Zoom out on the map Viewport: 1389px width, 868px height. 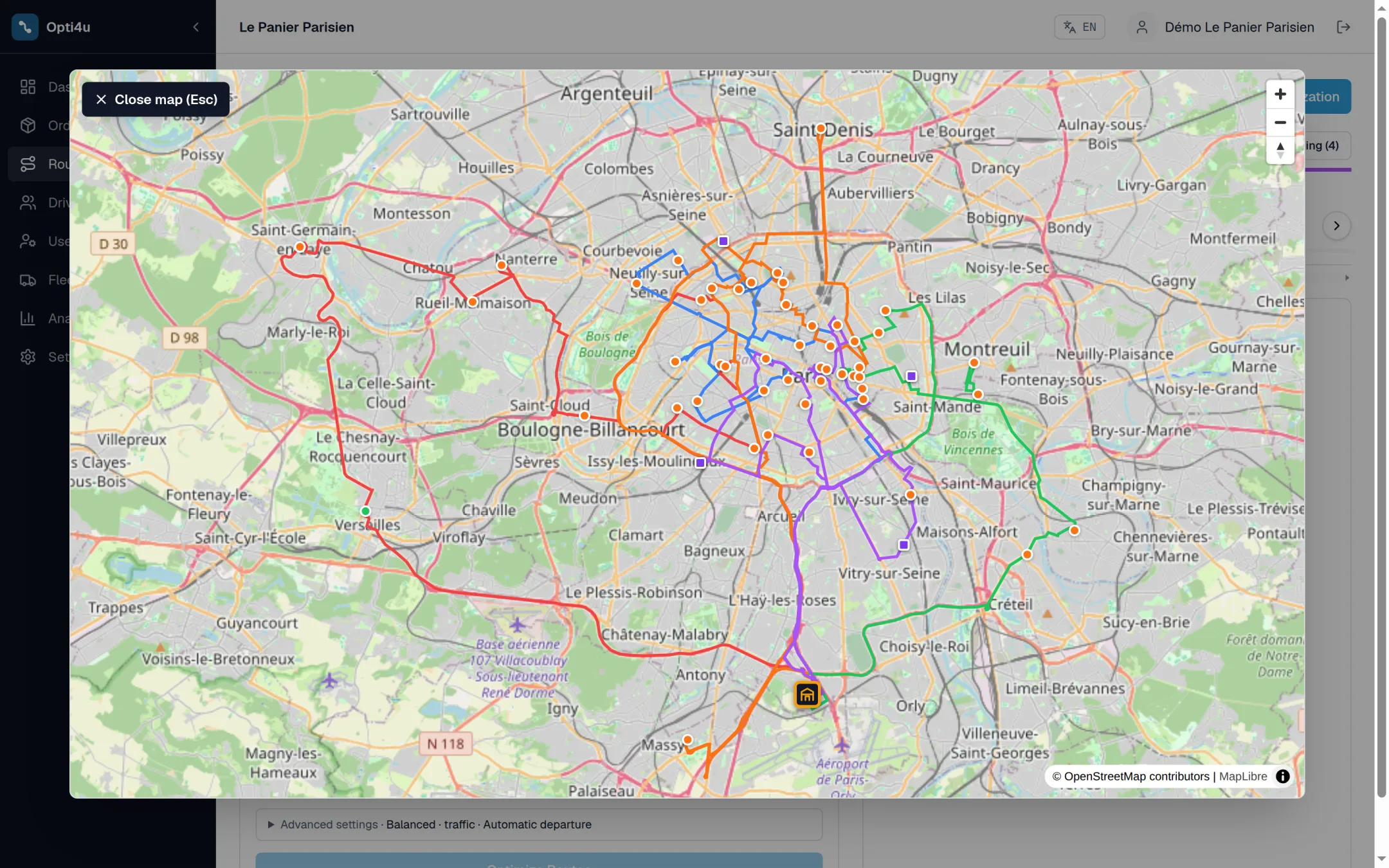point(1280,122)
